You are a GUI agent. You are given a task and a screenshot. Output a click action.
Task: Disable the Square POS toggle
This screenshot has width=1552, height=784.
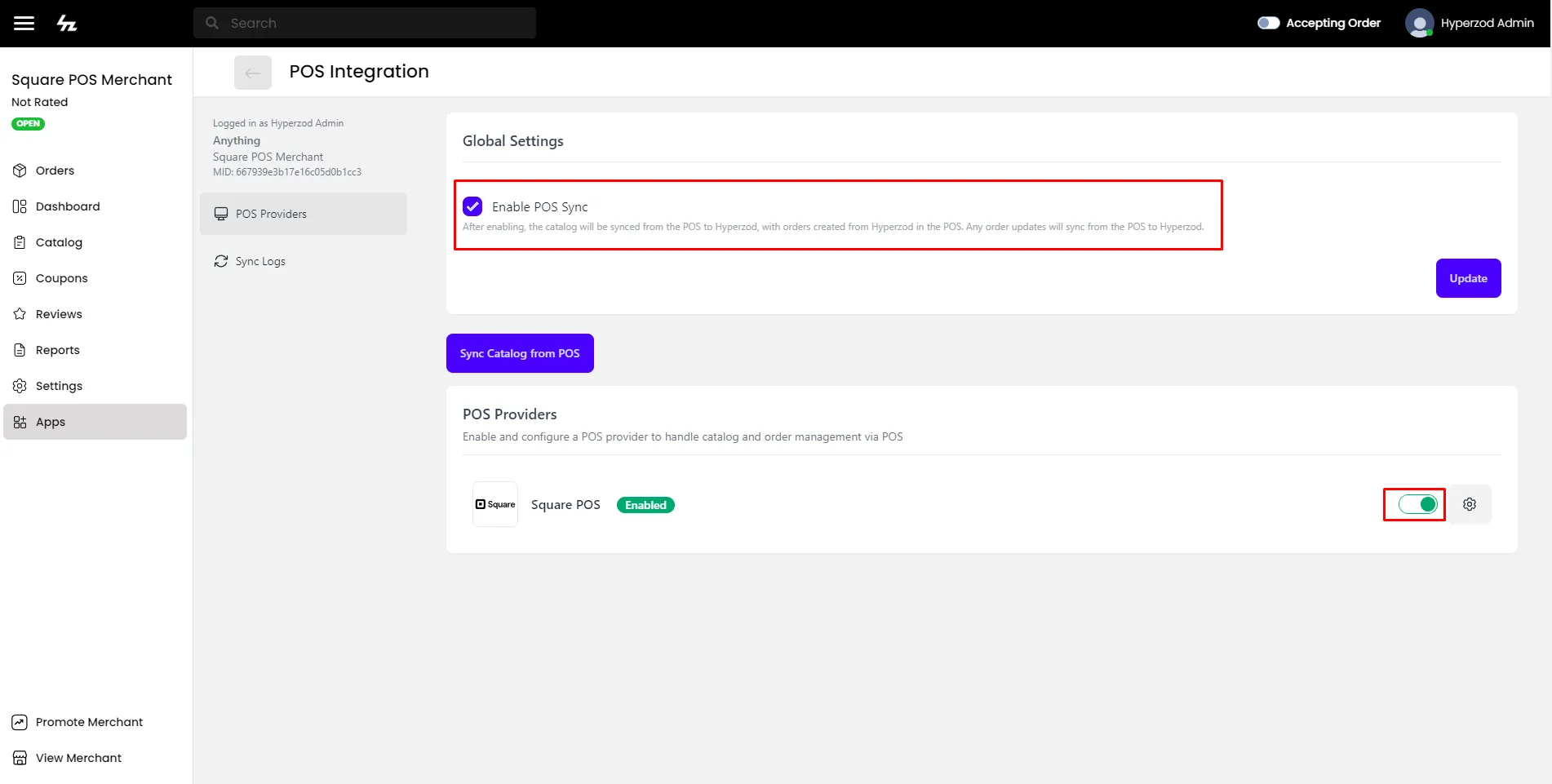point(1417,504)
